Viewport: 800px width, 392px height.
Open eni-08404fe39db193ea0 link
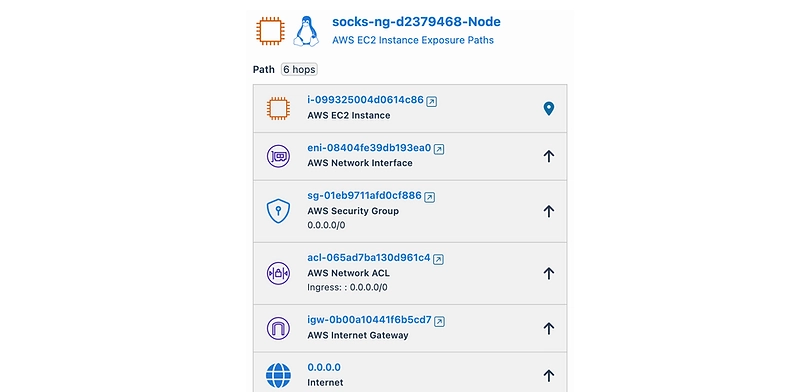coord(369,148)
